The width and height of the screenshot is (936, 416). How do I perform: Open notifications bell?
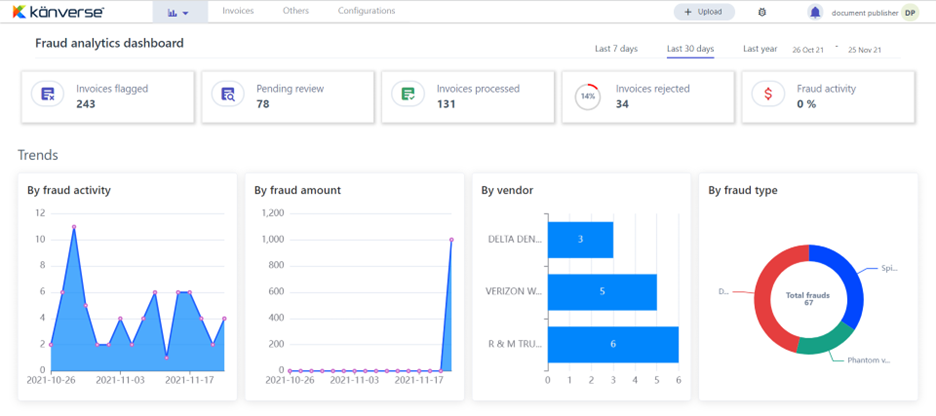tap(815, 12)
